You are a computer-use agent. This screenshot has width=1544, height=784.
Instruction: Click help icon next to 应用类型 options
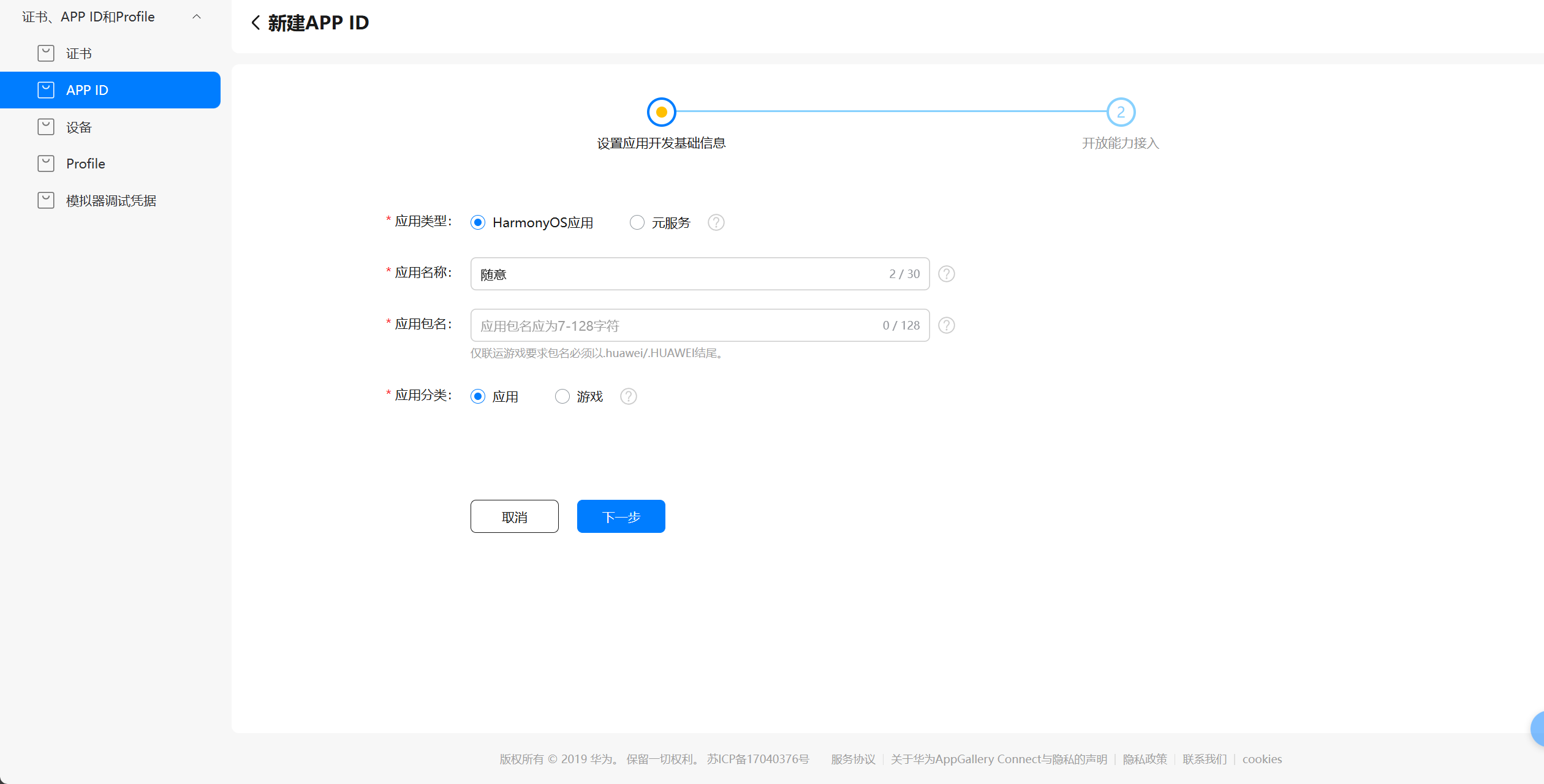716,222
